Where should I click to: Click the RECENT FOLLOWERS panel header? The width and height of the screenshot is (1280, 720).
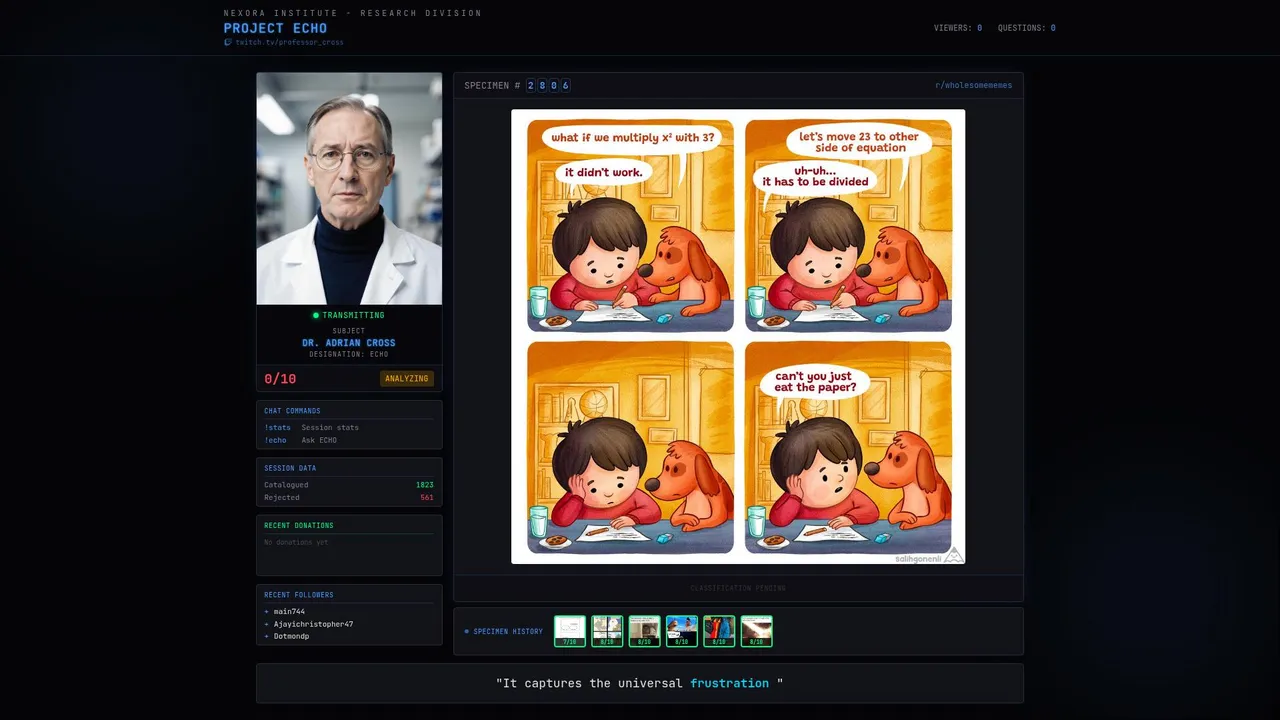pos(299,595)
